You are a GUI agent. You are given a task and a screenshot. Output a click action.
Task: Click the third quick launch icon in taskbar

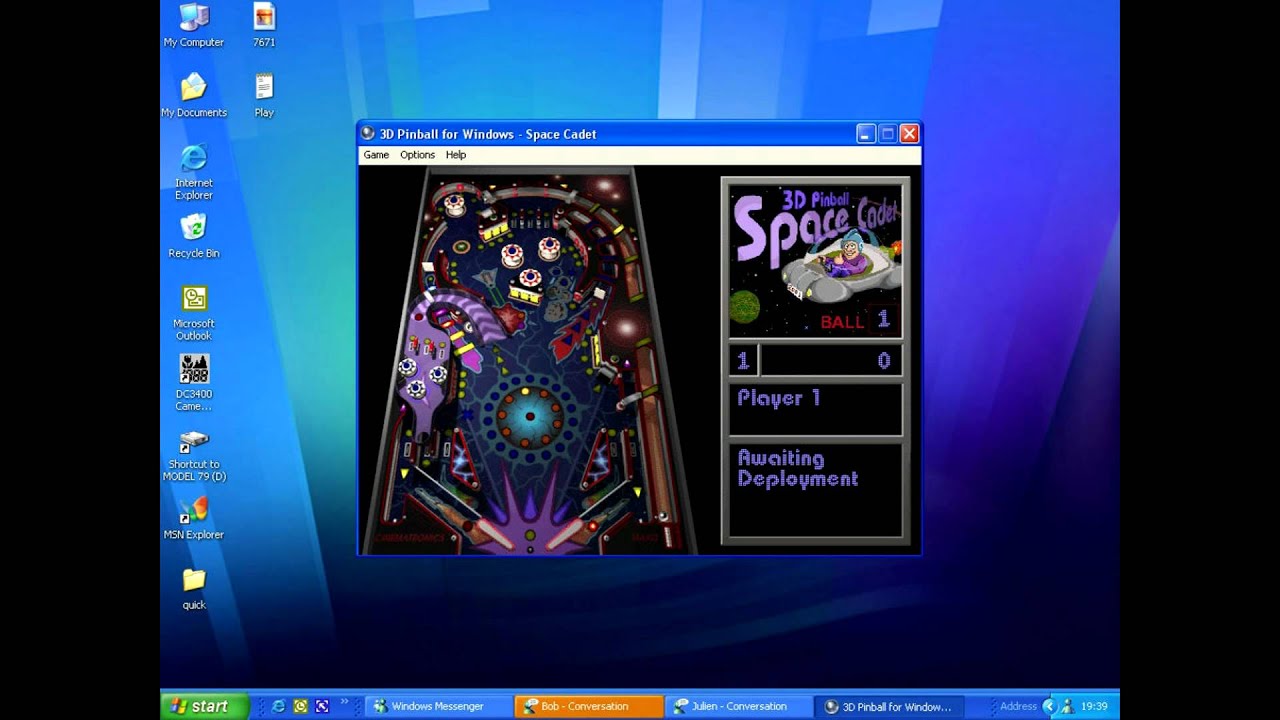tap(322, 706)
